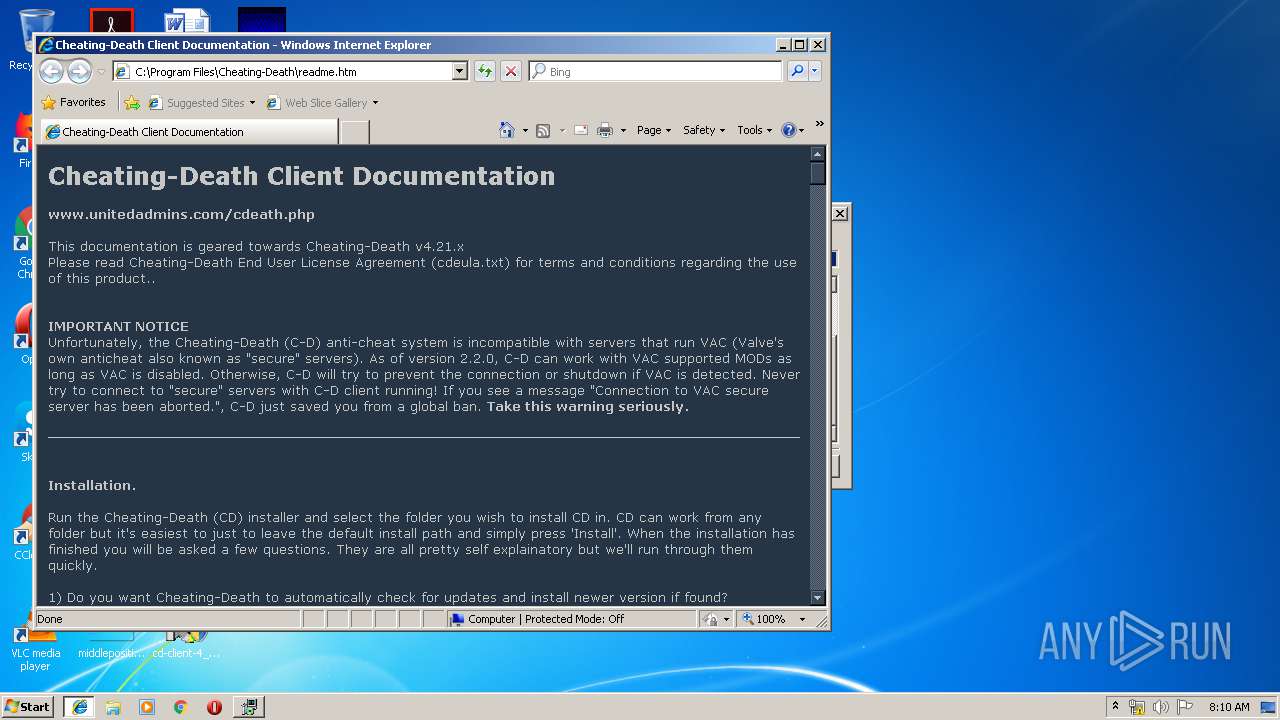Viewport: 1280px width, 720px height.
Task: Open the recent pages dropdown beside Forward
Action: point(101,72)
